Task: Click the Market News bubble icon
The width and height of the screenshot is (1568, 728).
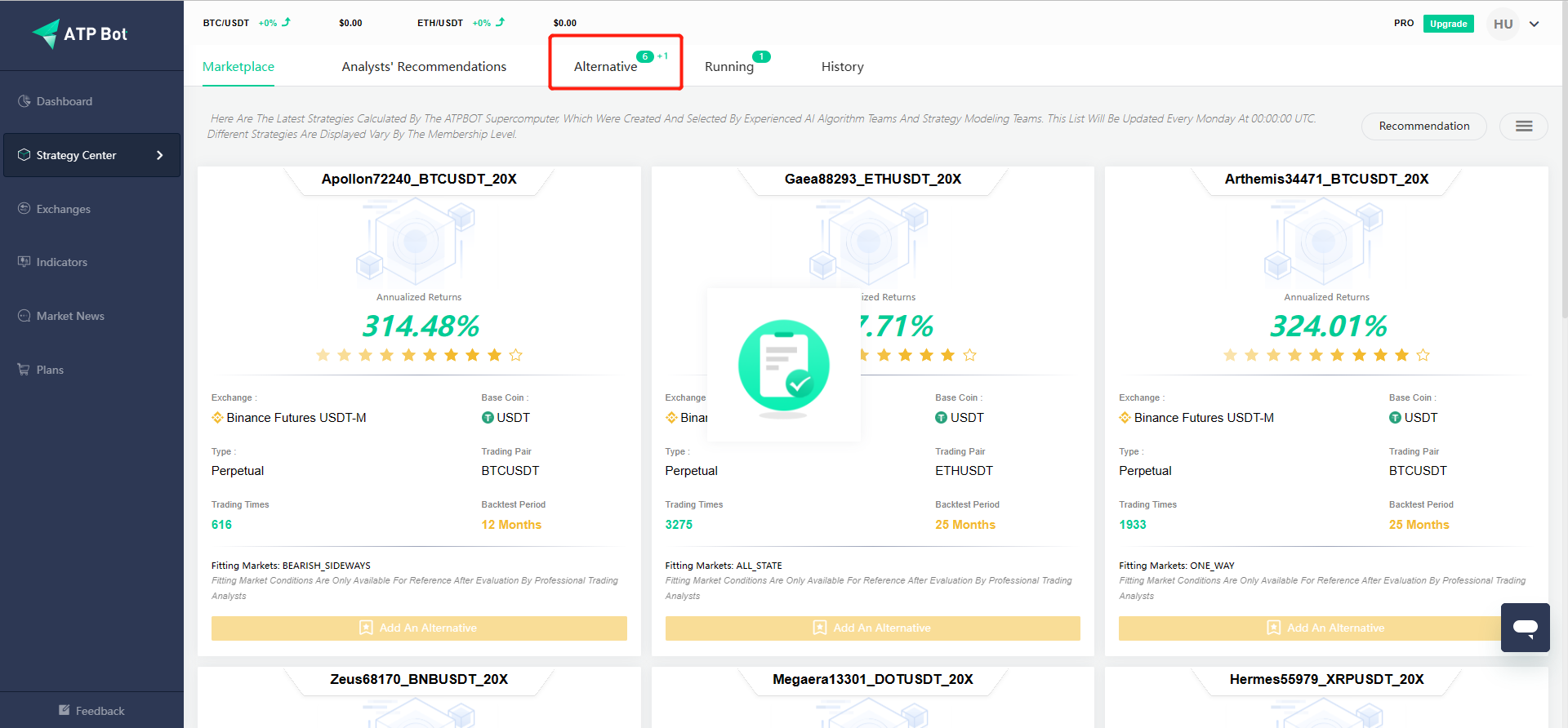Action: [24, 316]
